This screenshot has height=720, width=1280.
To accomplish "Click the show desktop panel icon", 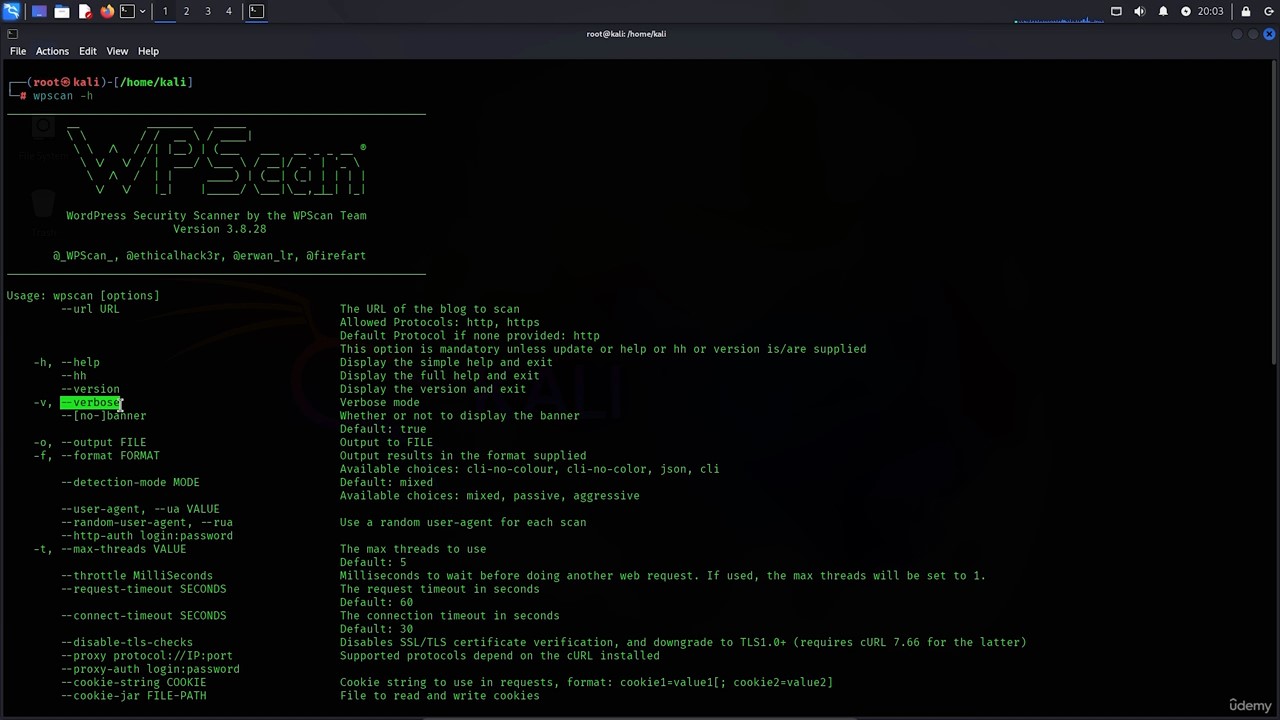I will pos(39,11).
